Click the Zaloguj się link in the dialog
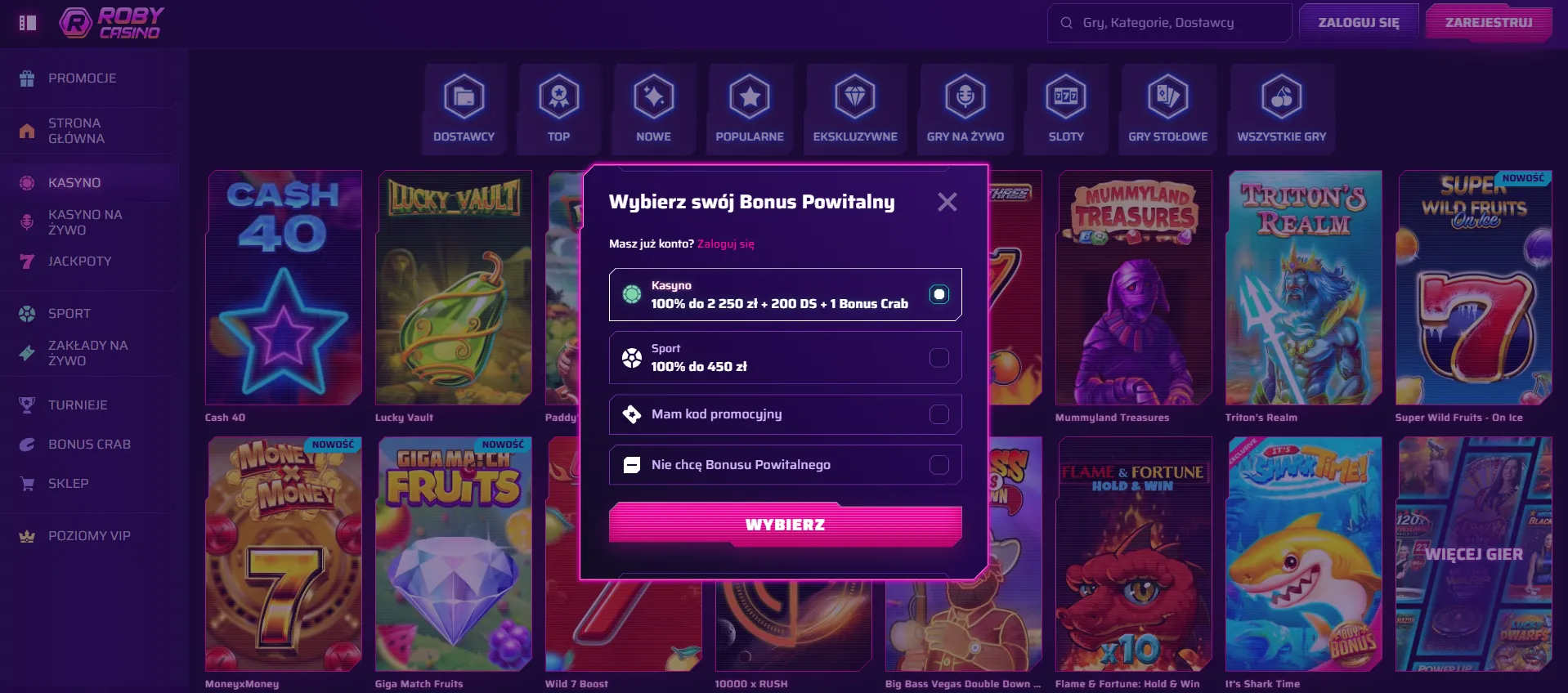Image resolution: width=1568 pixels, height=693 pixels. tap(726, 244)
